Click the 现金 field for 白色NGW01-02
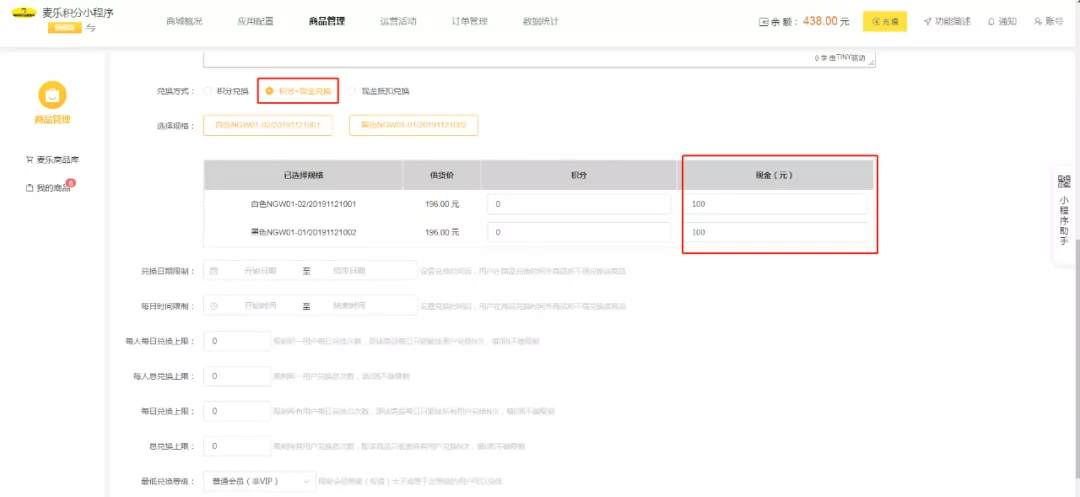This screenshot has height=497, width=1080. (777, 204)
